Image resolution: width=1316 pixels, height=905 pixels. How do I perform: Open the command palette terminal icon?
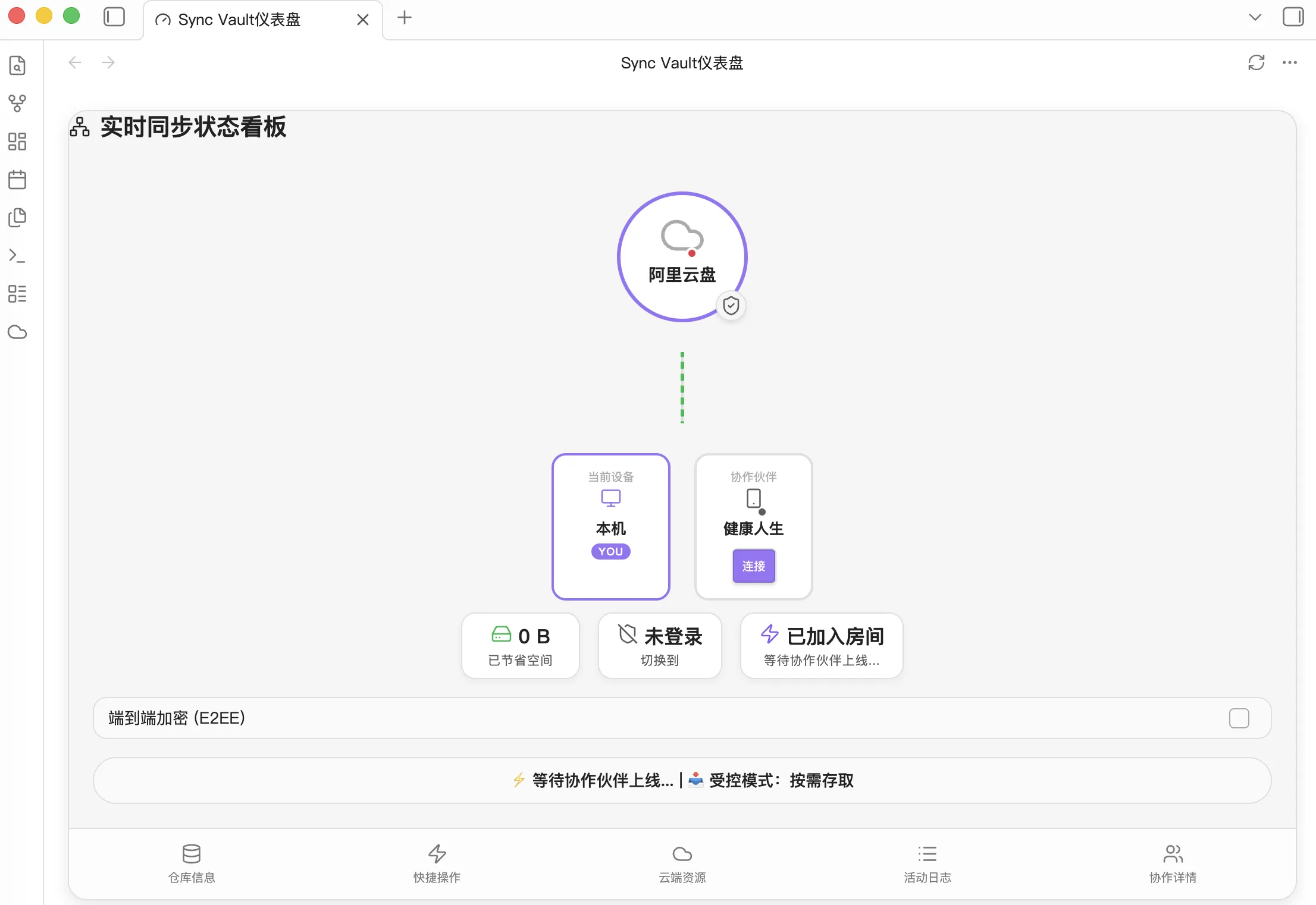17,256
